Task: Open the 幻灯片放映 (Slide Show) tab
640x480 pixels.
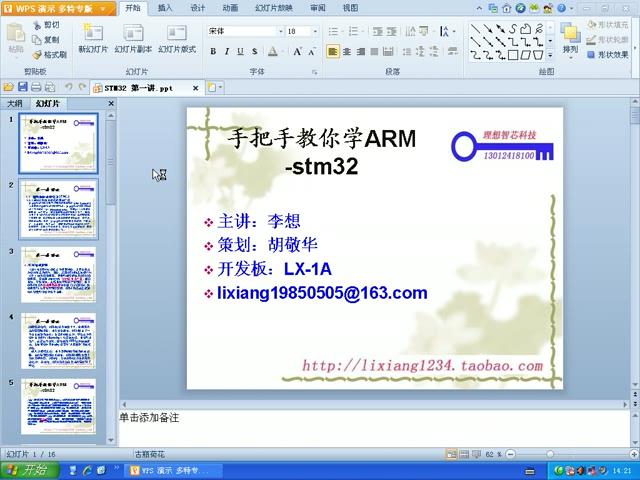Action: point(274,8)
